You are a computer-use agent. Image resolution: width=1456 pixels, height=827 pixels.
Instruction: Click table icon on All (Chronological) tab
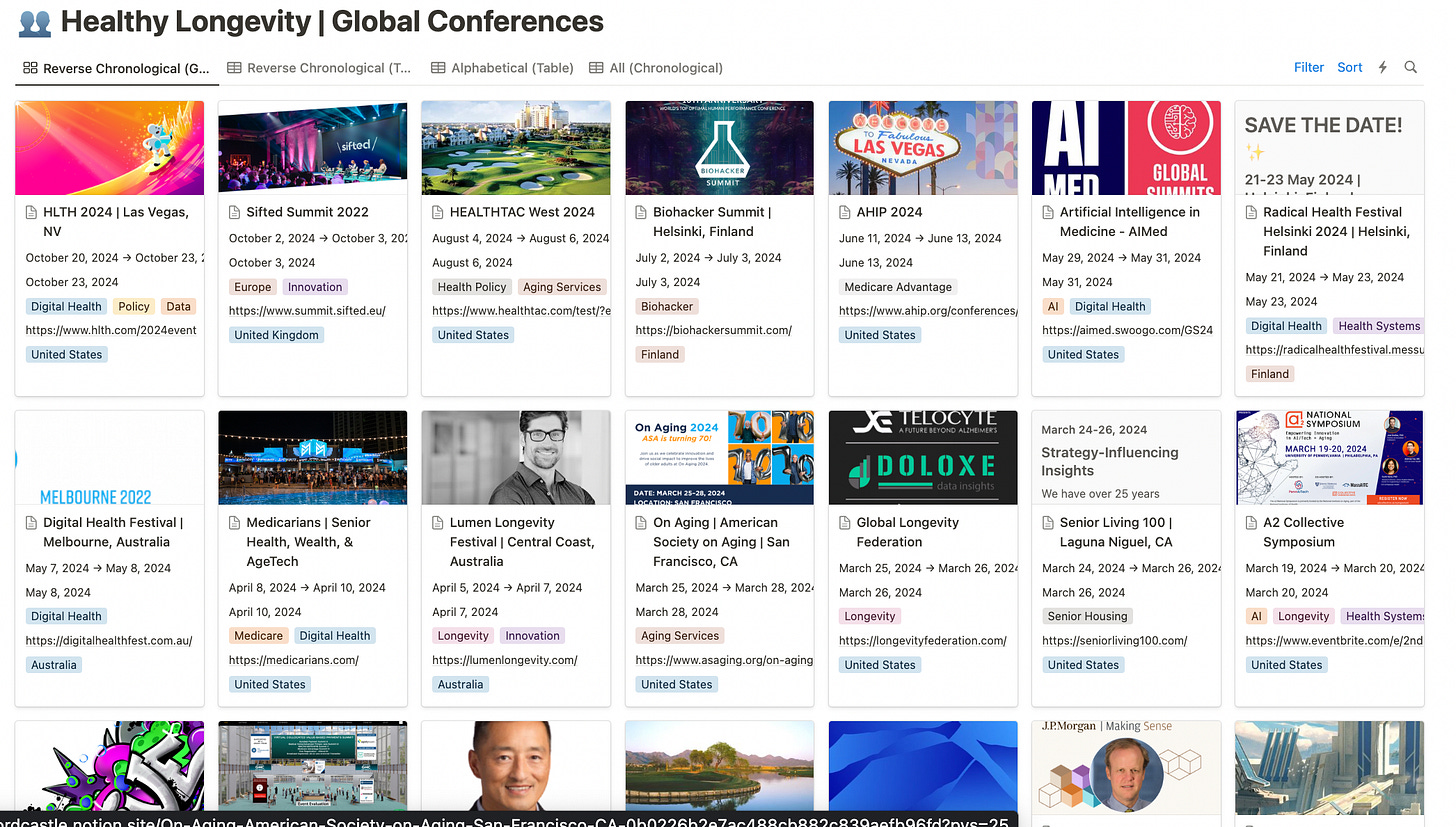click(596, 68)
